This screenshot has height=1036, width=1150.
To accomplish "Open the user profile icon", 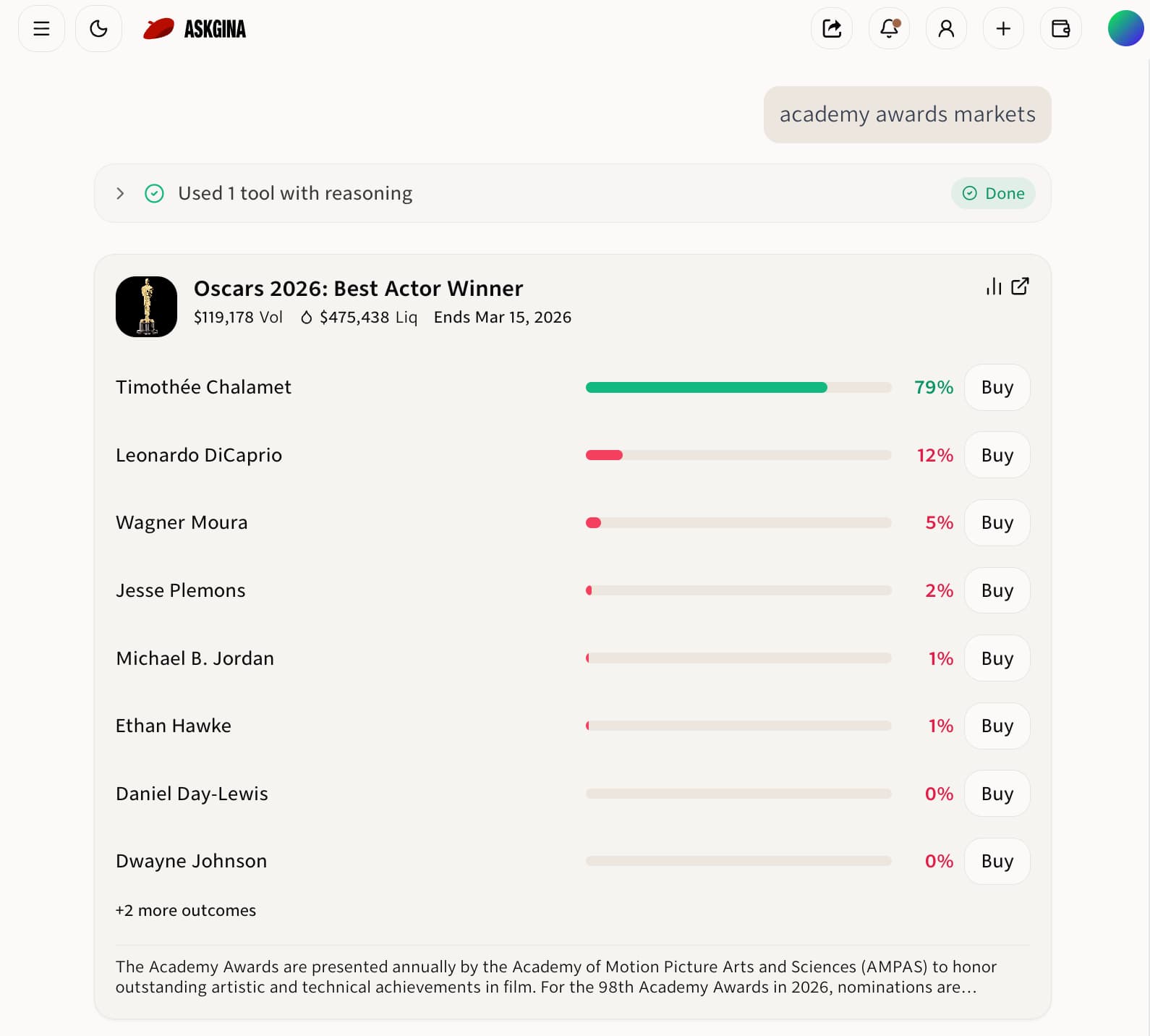I will [946, 29].
